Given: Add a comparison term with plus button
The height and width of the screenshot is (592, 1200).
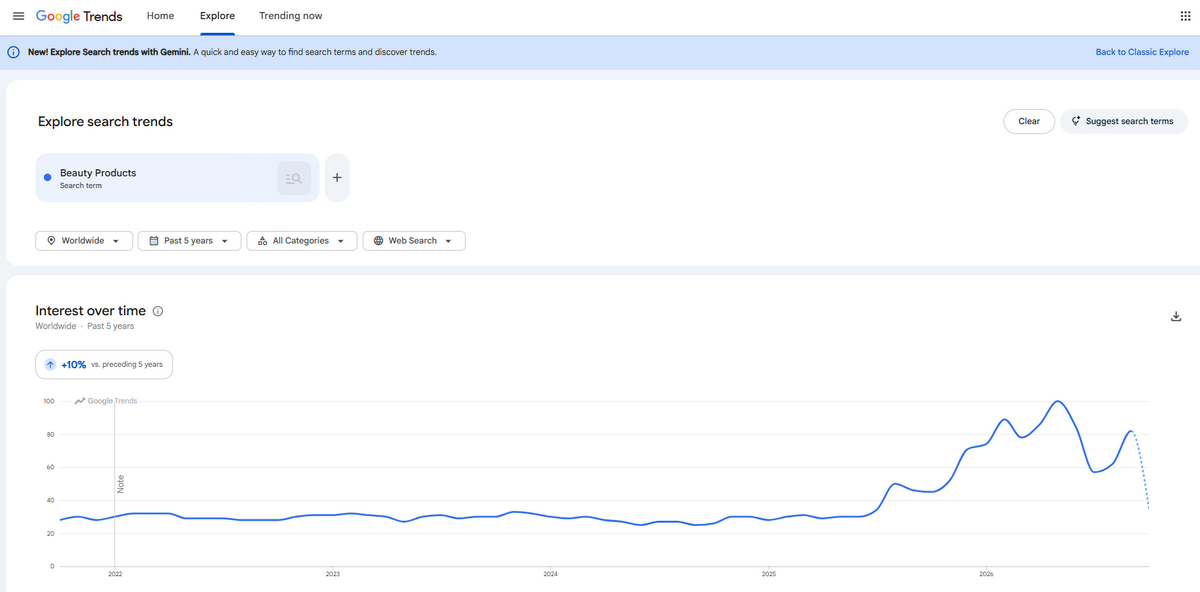Looking at the screenshot, I should (337, 178).
